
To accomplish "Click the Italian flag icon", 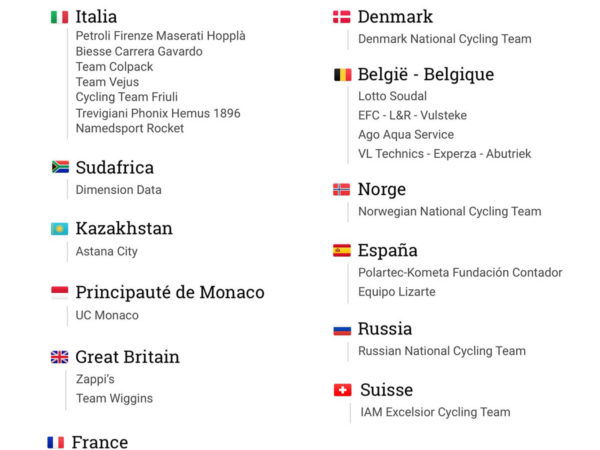I will pos(59,17).
